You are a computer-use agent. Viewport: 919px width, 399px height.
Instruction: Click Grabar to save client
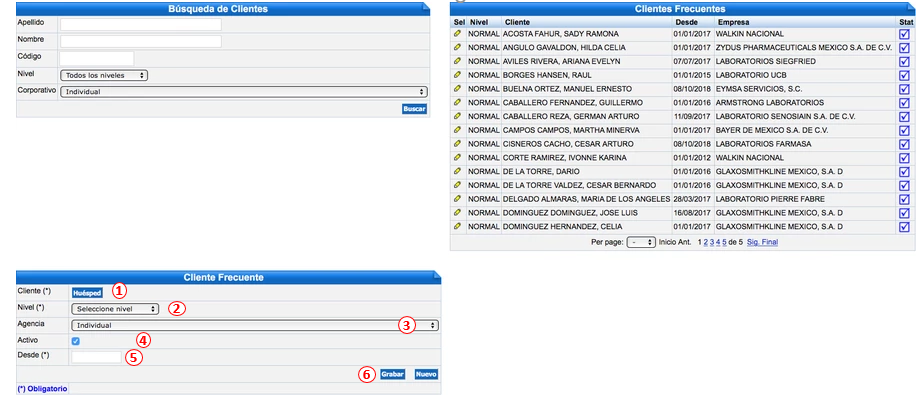click(x=392, y=374)
